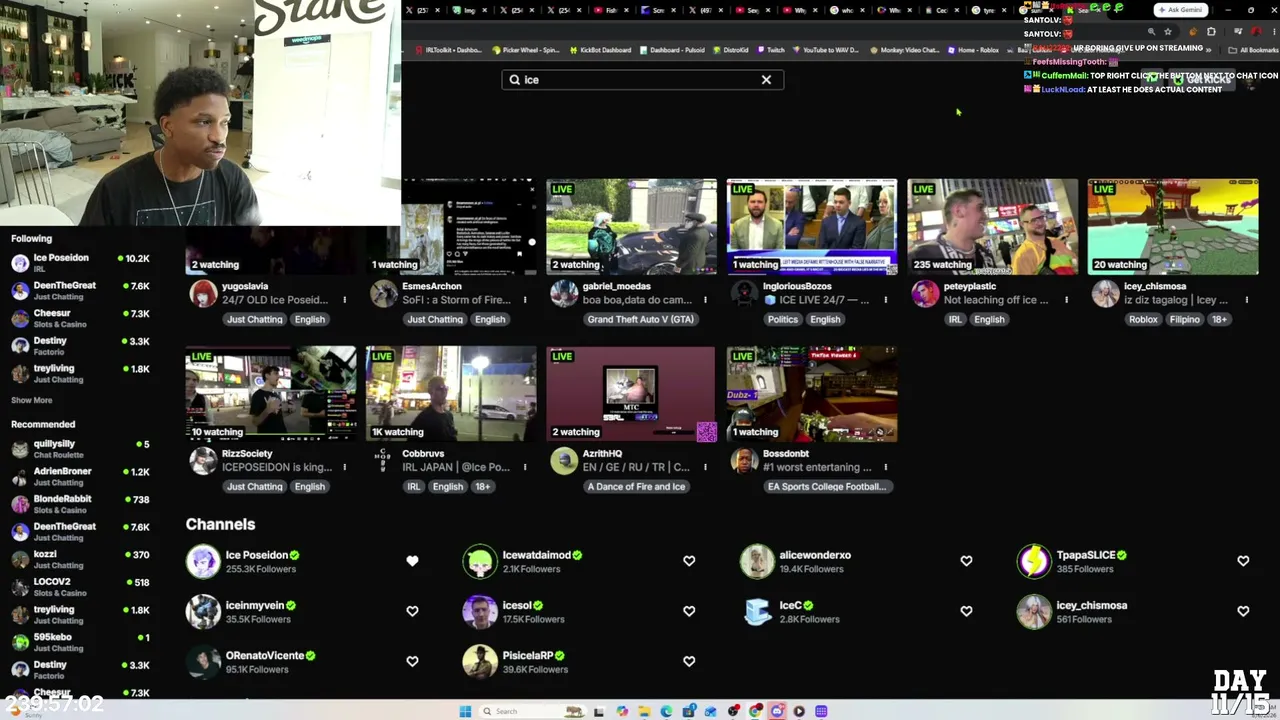This screenshot has height=720, width=1280.
Task: Open the three-dot menu for yugoslavia's stream
Action: point(344,300)
